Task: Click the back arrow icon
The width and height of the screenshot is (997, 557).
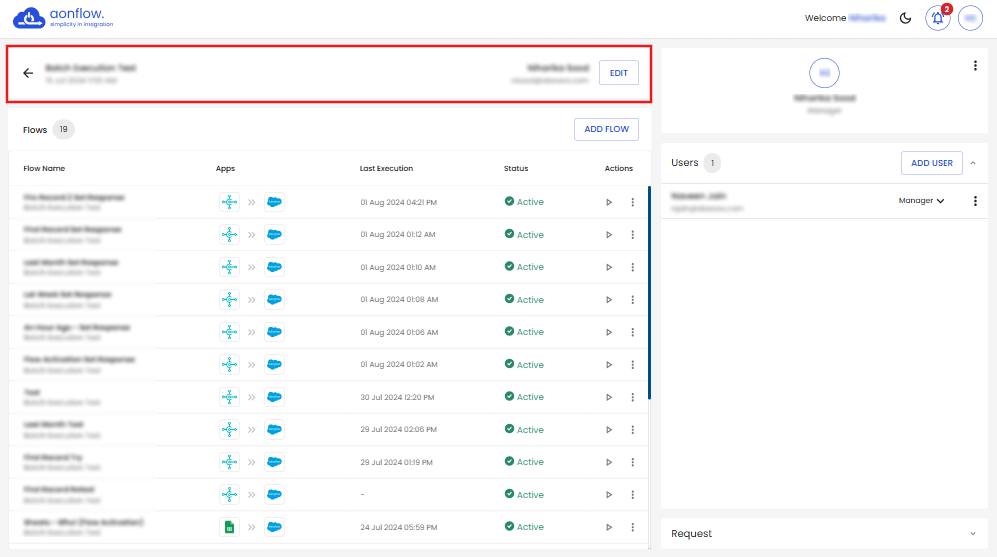Action: (x=28, y=73)
